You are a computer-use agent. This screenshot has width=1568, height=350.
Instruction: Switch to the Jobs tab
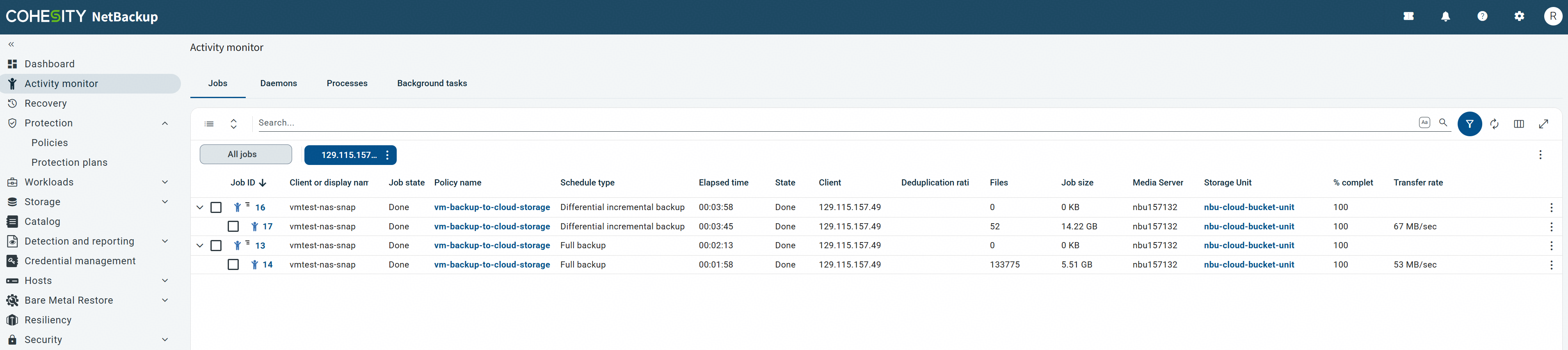click(x=218, y=83)
